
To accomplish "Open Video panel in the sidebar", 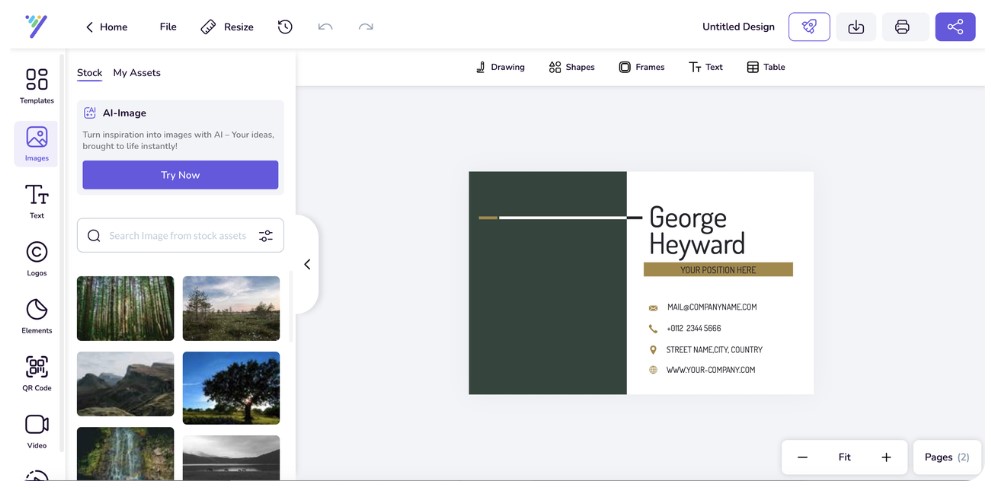I will pos(37,431).
